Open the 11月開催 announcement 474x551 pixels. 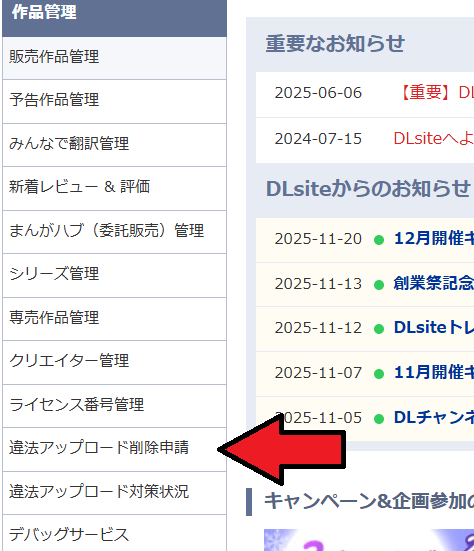434,372
